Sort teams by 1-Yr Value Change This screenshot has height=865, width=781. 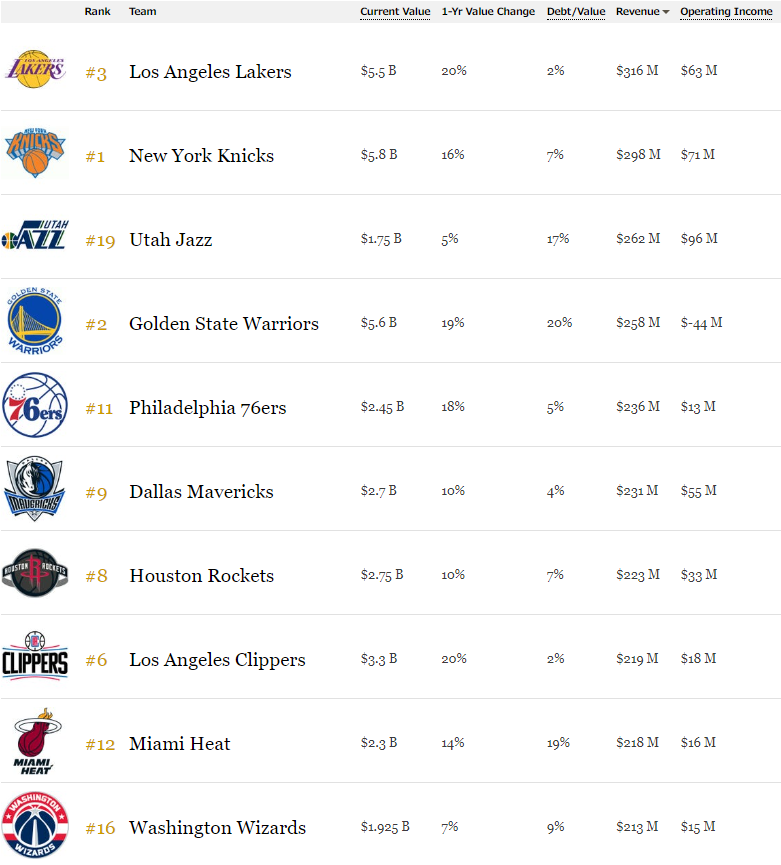click(488, 11)
